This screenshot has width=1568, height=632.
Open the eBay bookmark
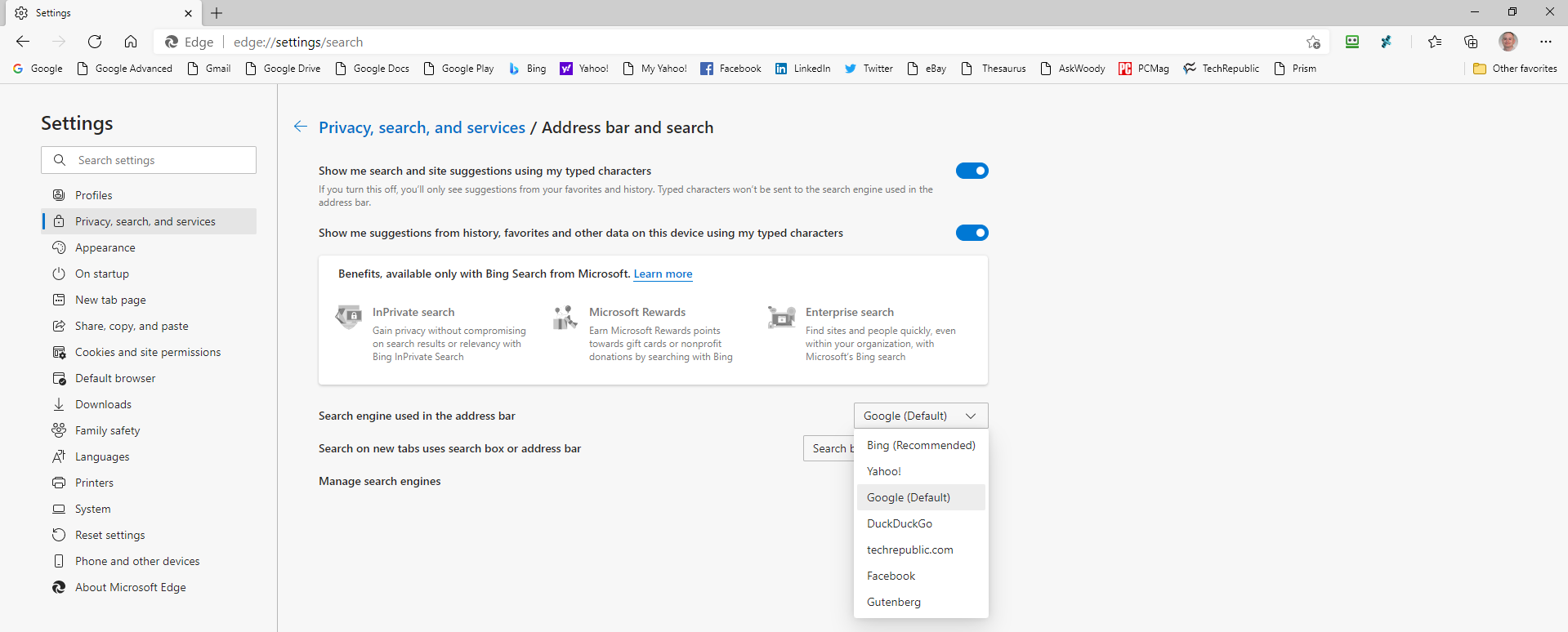[x=927, y=69]
